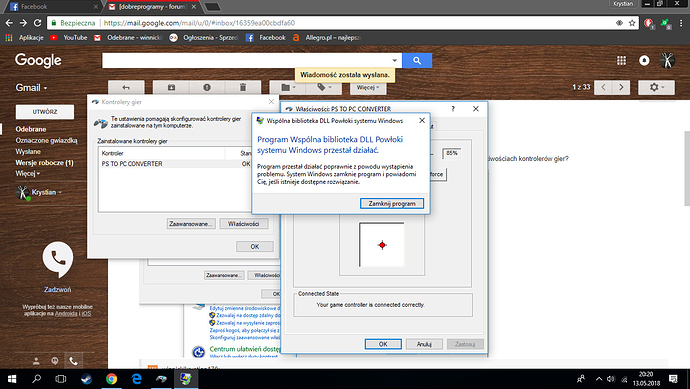
Task: Expand the Move to folder dropdown
Action: pyautogui.click(x=288, y=88)
